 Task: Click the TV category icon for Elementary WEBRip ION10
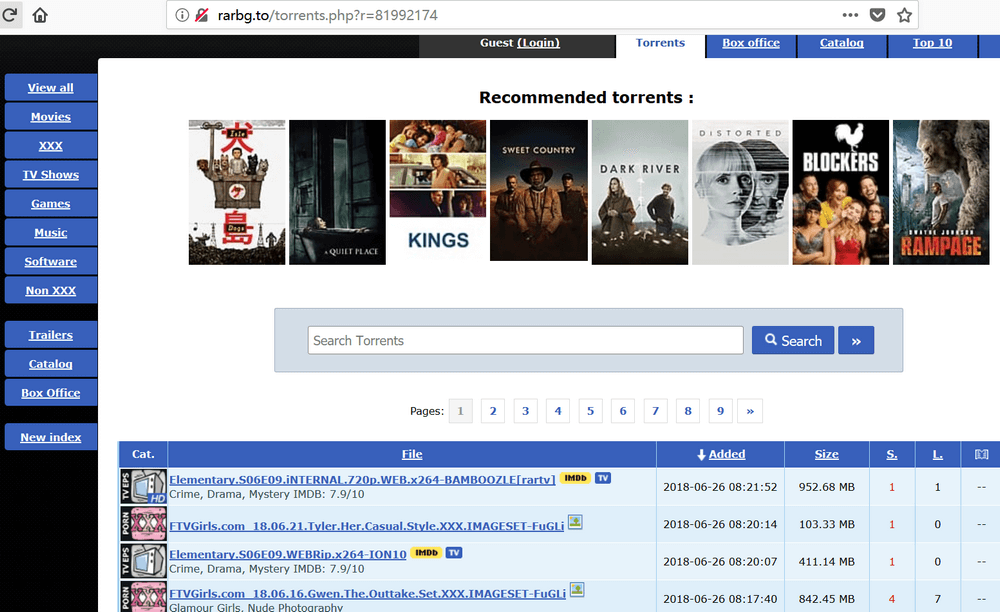coord(143,561)
